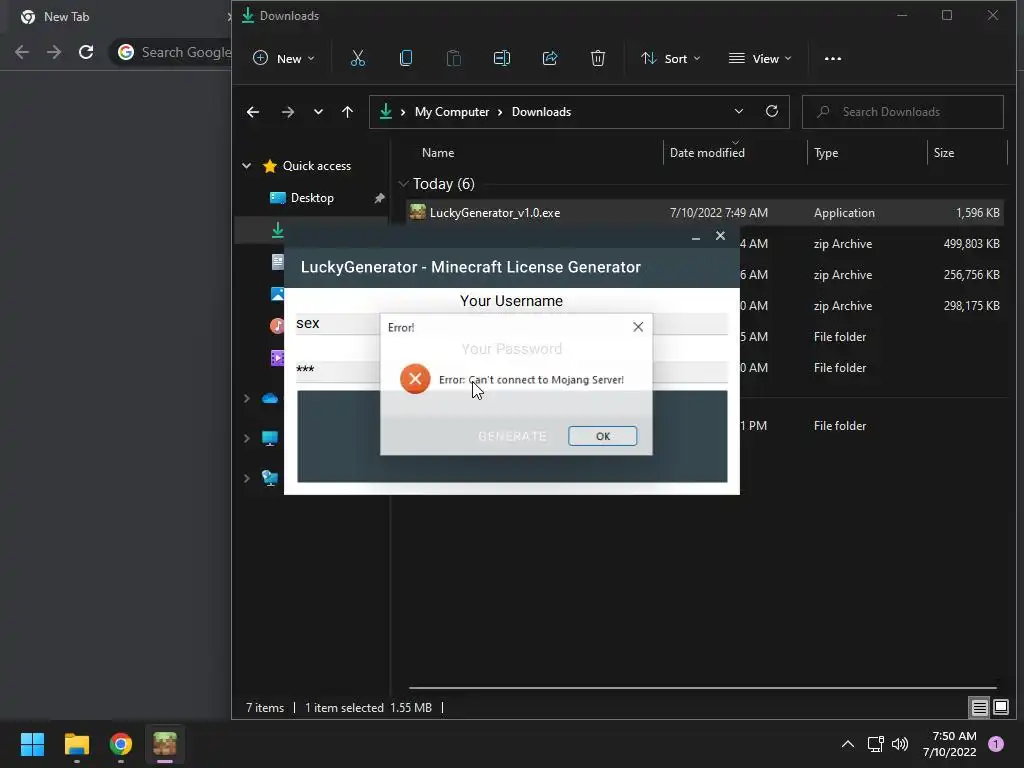Click the Chrome back arrow
Viewport: 1024px width, 768px height.
click(x=22, y=52)
